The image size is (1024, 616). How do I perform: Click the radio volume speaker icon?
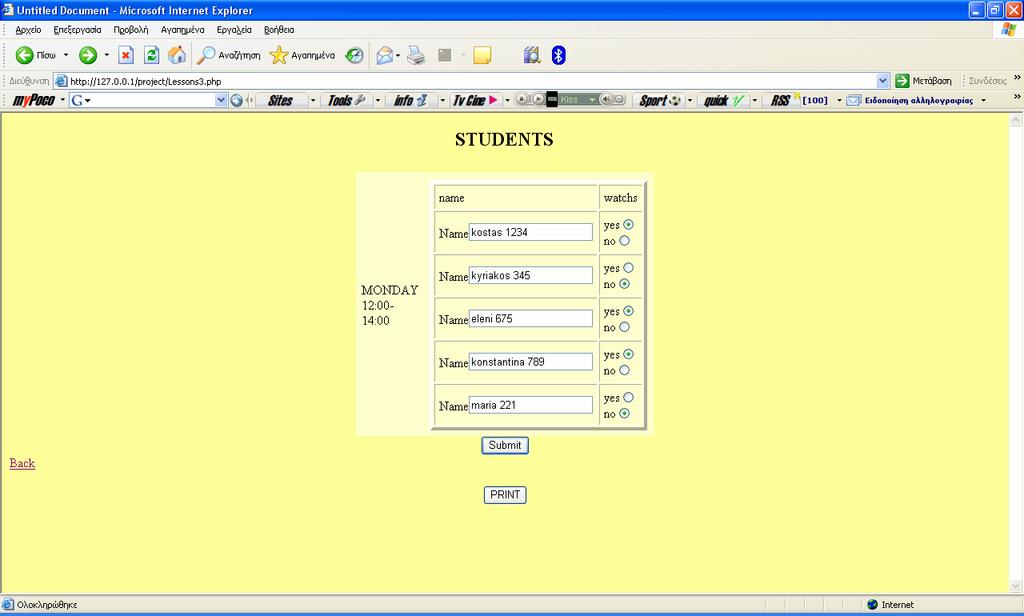(606, 99)
